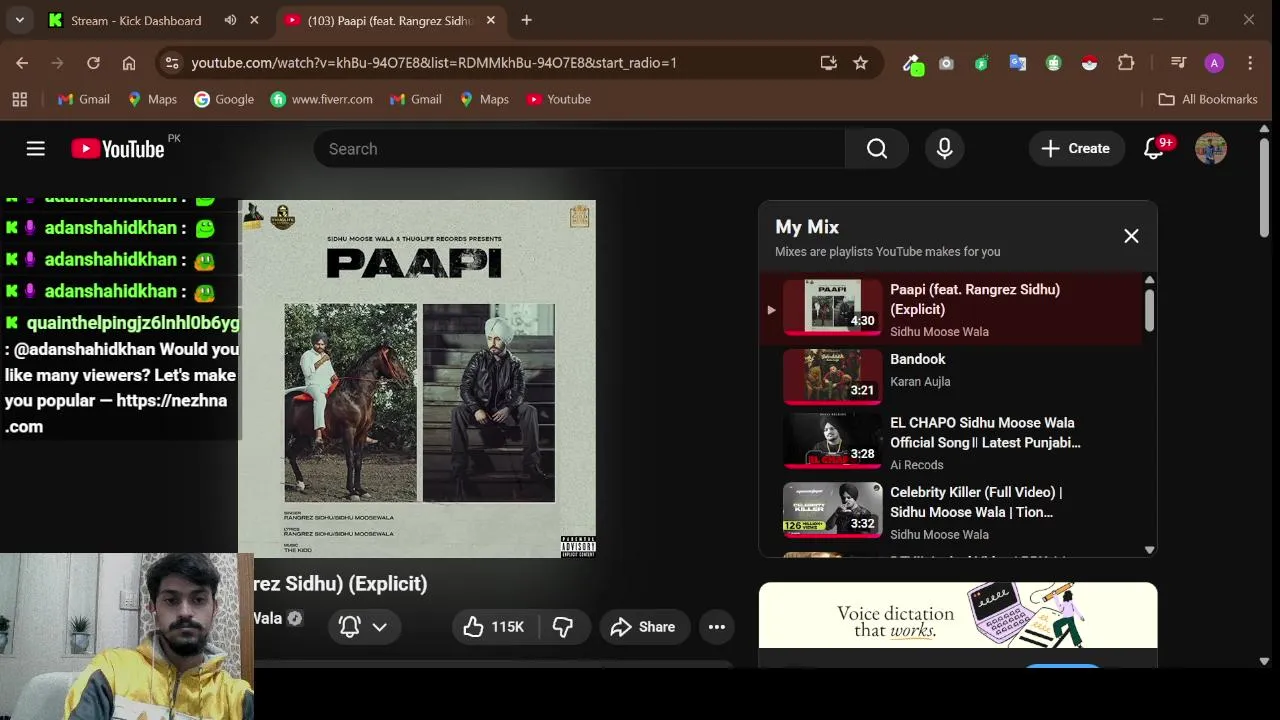This screenshot has height=720, width=1280.
Task: Go back with the browser back arrow
Action: pyautogui.click(x=22, y=63)
